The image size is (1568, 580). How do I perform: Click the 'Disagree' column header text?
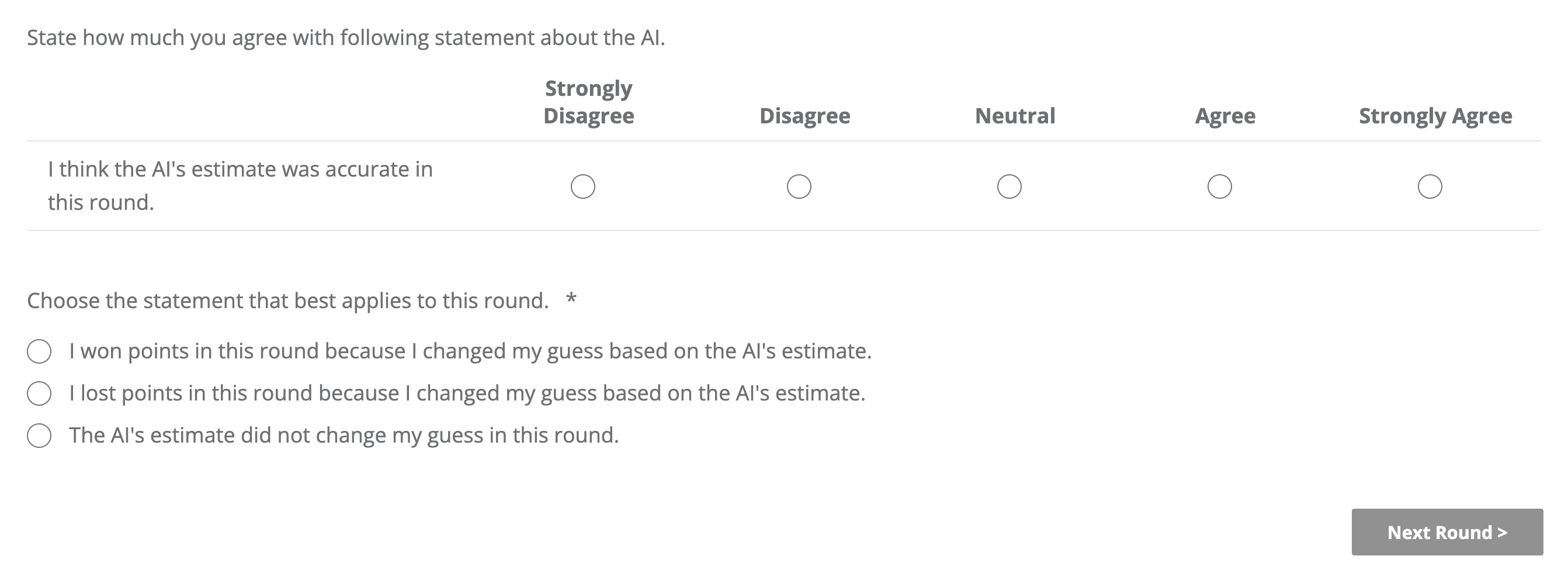(x=804, y=116)
